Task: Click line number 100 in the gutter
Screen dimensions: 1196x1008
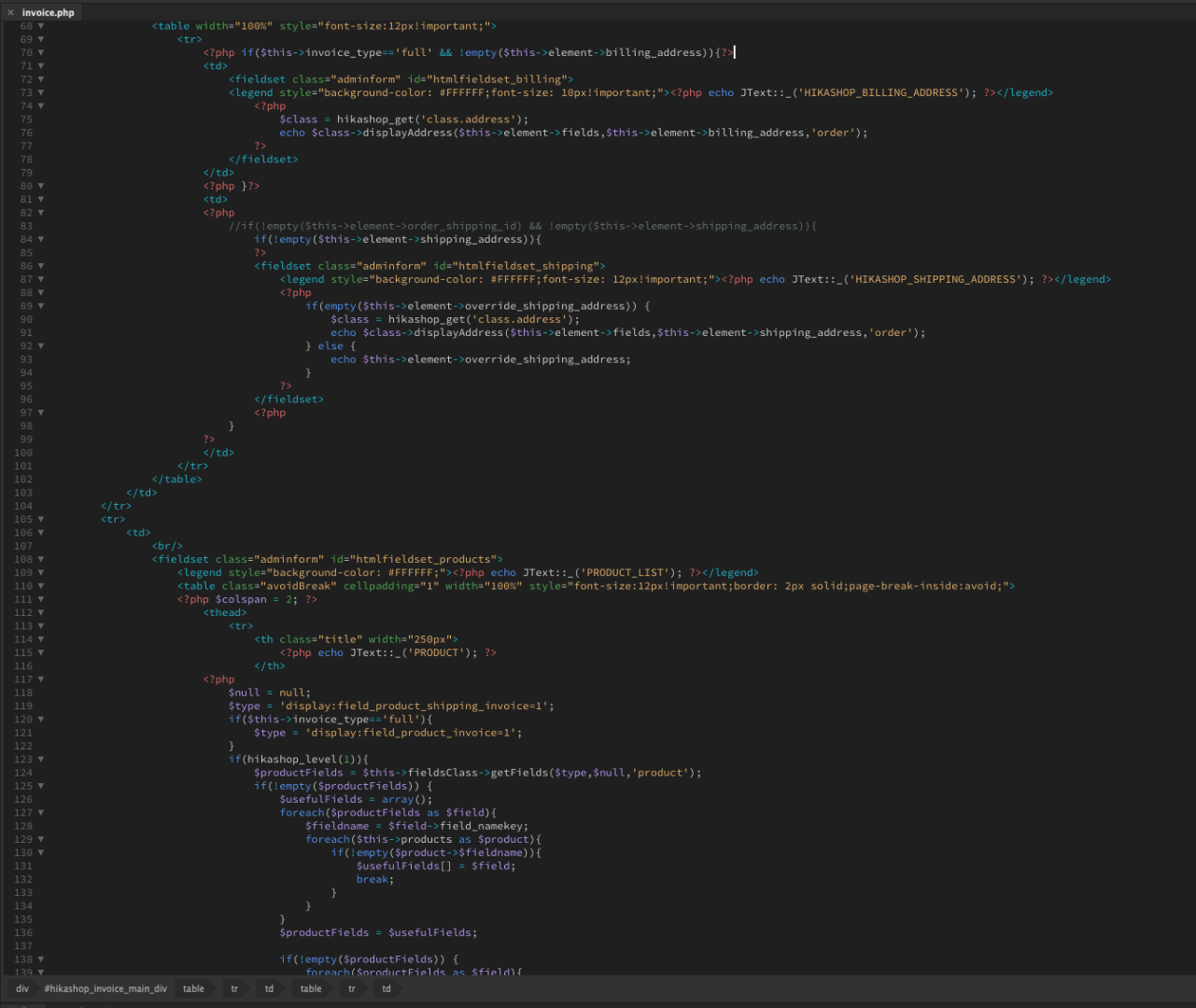Action: coord(22,453)
